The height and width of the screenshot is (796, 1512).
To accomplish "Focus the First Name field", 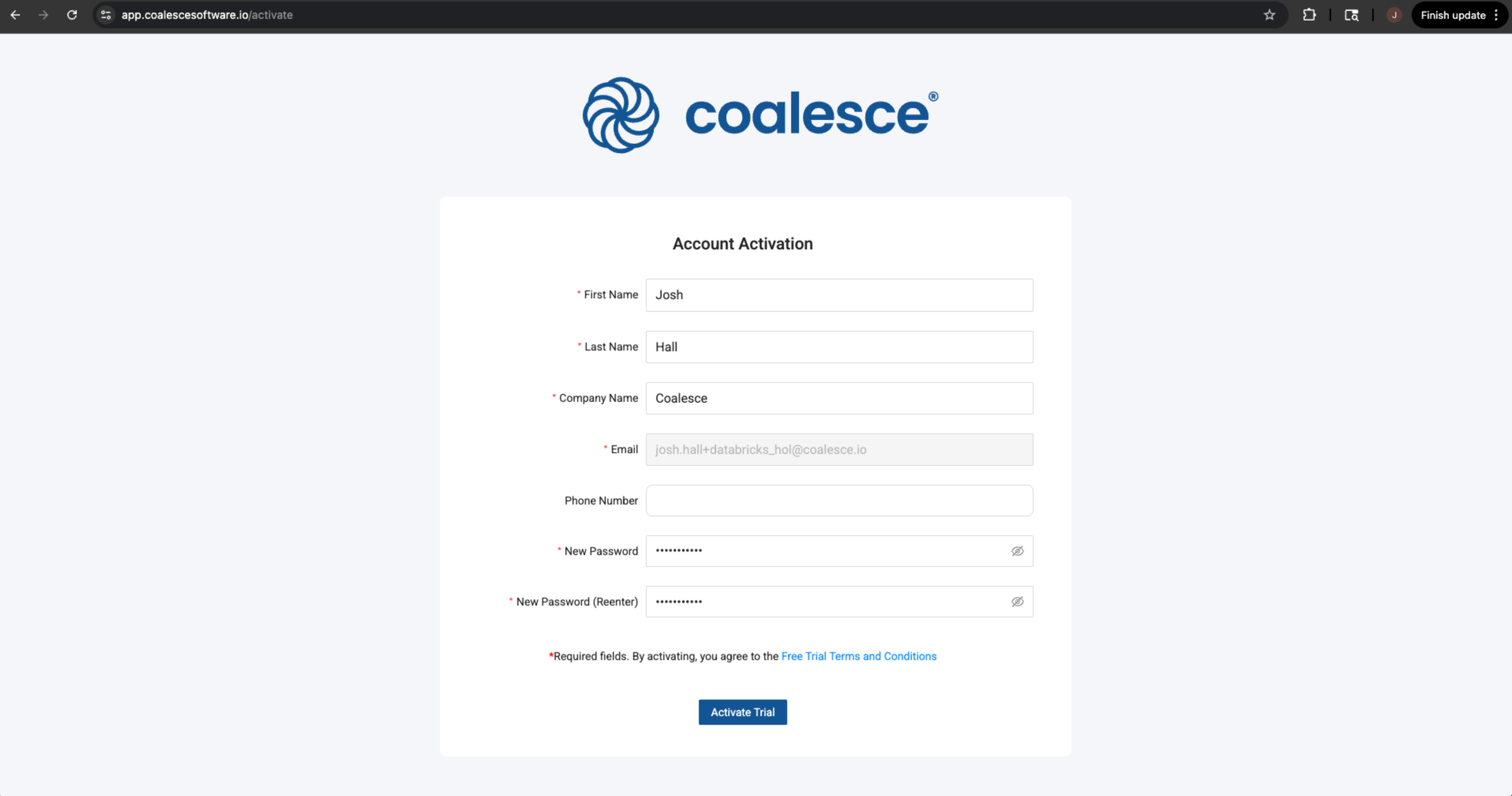I will [x=839, y=295].
